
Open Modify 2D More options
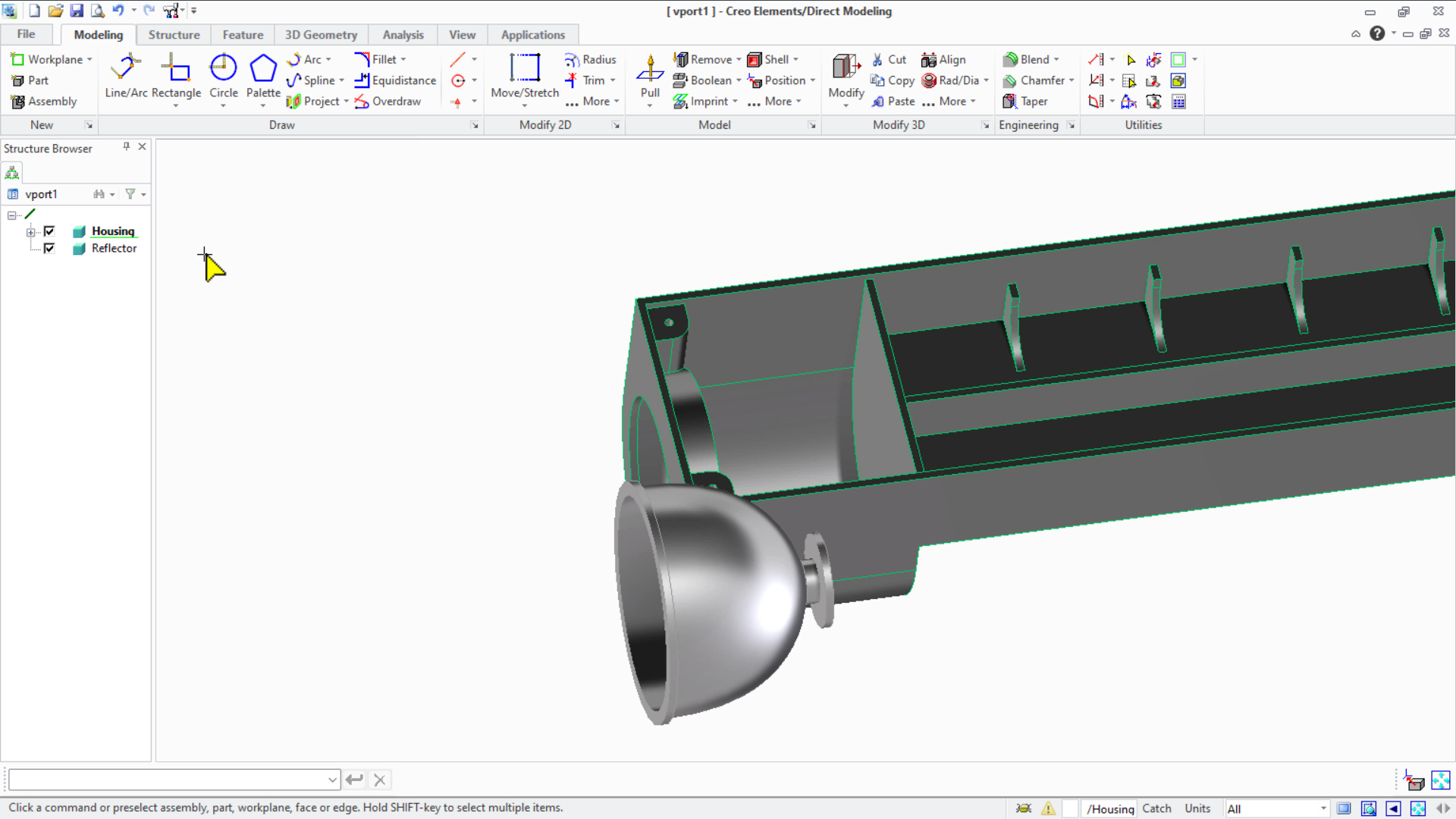point(592,102)
